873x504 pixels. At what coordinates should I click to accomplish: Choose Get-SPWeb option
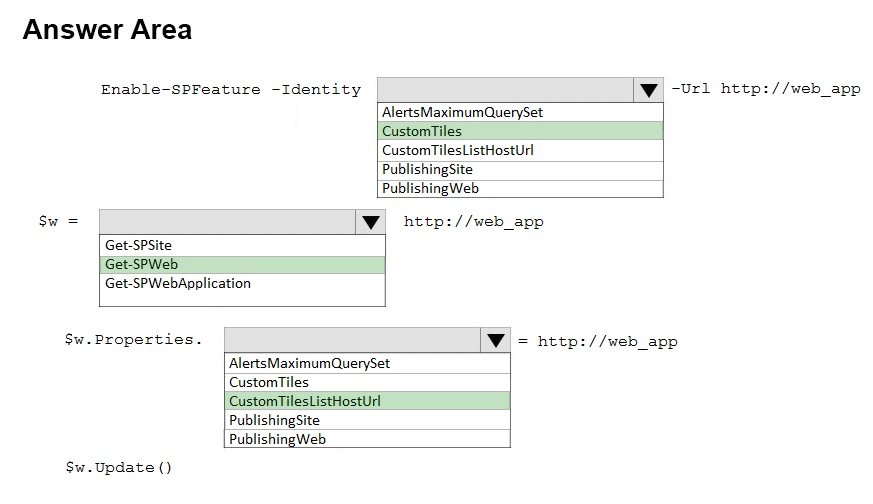(x=242, y=264)
